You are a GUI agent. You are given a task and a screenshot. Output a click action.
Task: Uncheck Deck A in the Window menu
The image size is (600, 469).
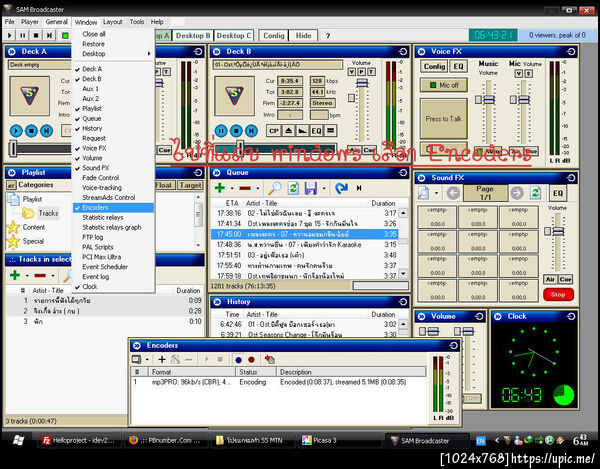tap(92, 69)
